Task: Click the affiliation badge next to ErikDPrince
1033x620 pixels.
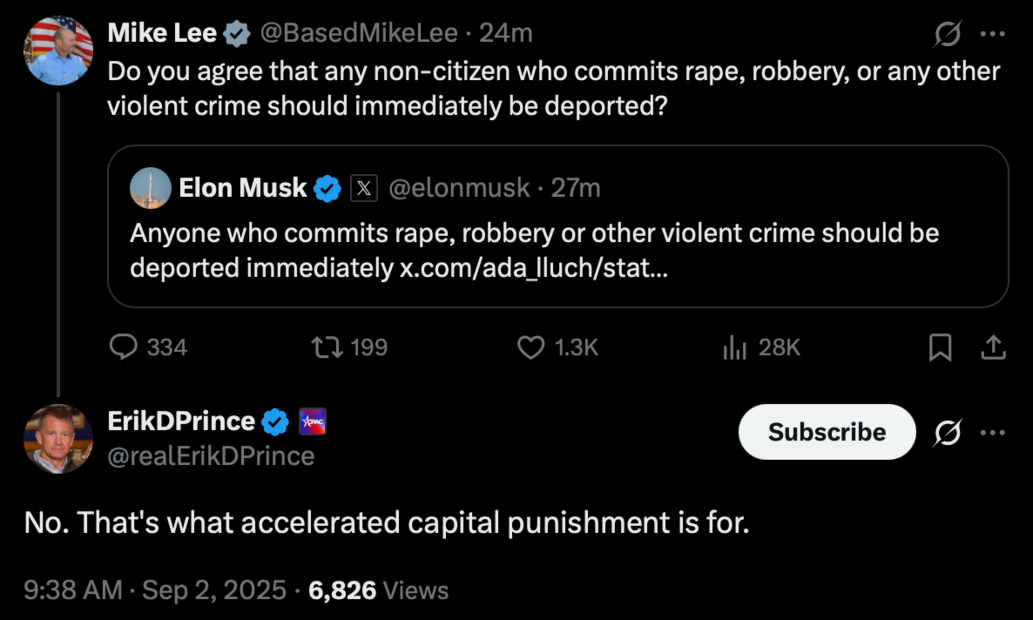Action: click(313, 422)
